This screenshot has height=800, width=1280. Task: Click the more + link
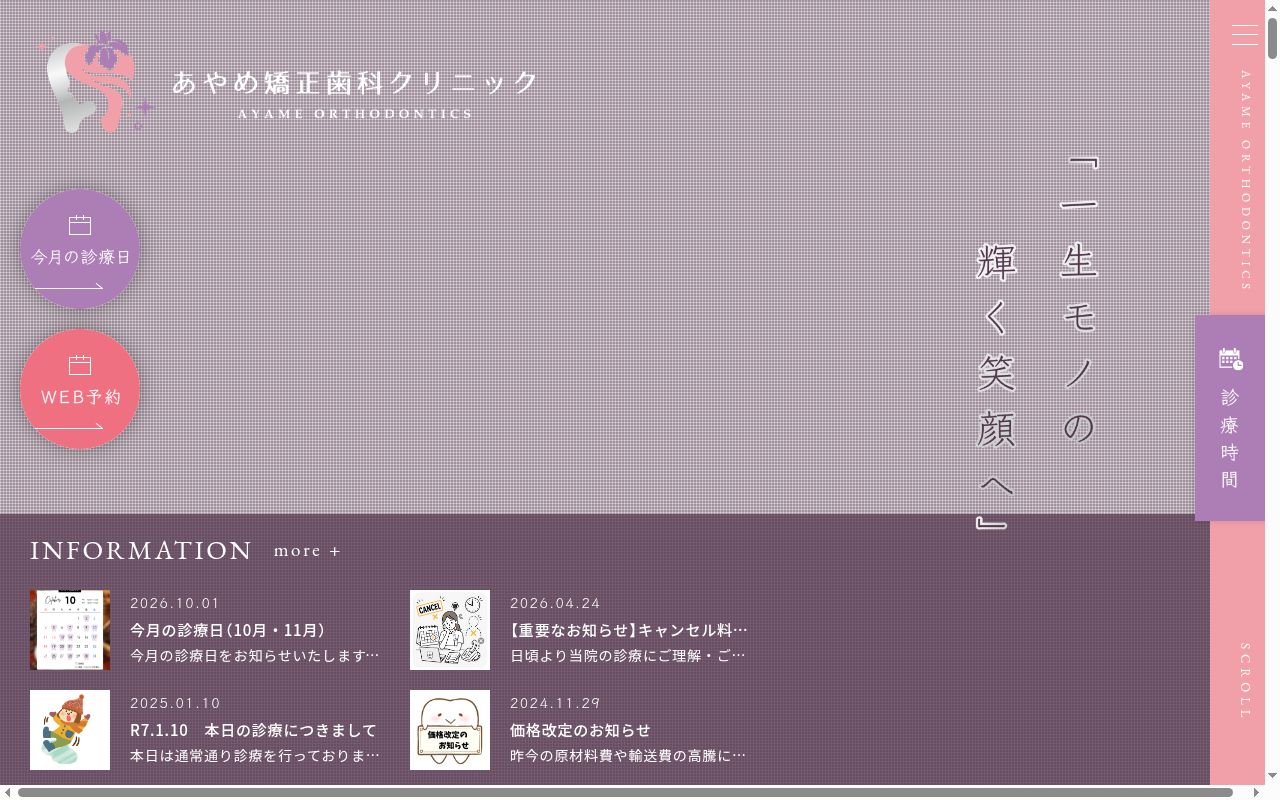coord(308,551)
